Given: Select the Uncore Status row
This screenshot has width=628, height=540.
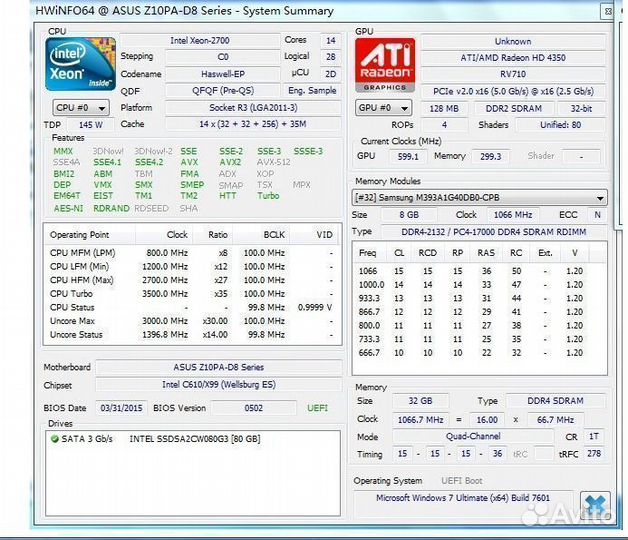Looking at the screenshot, I should (192, 334).
